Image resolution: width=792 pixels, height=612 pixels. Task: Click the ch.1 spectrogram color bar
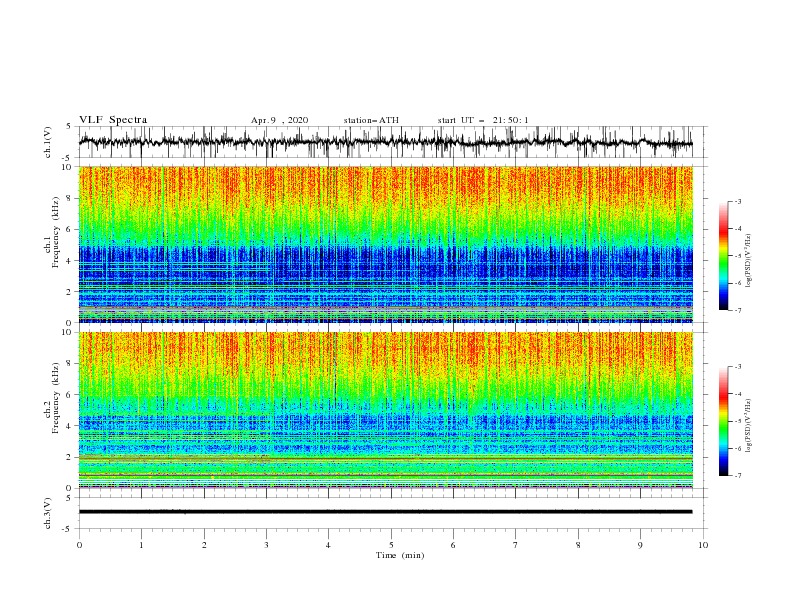click(723, 256)
